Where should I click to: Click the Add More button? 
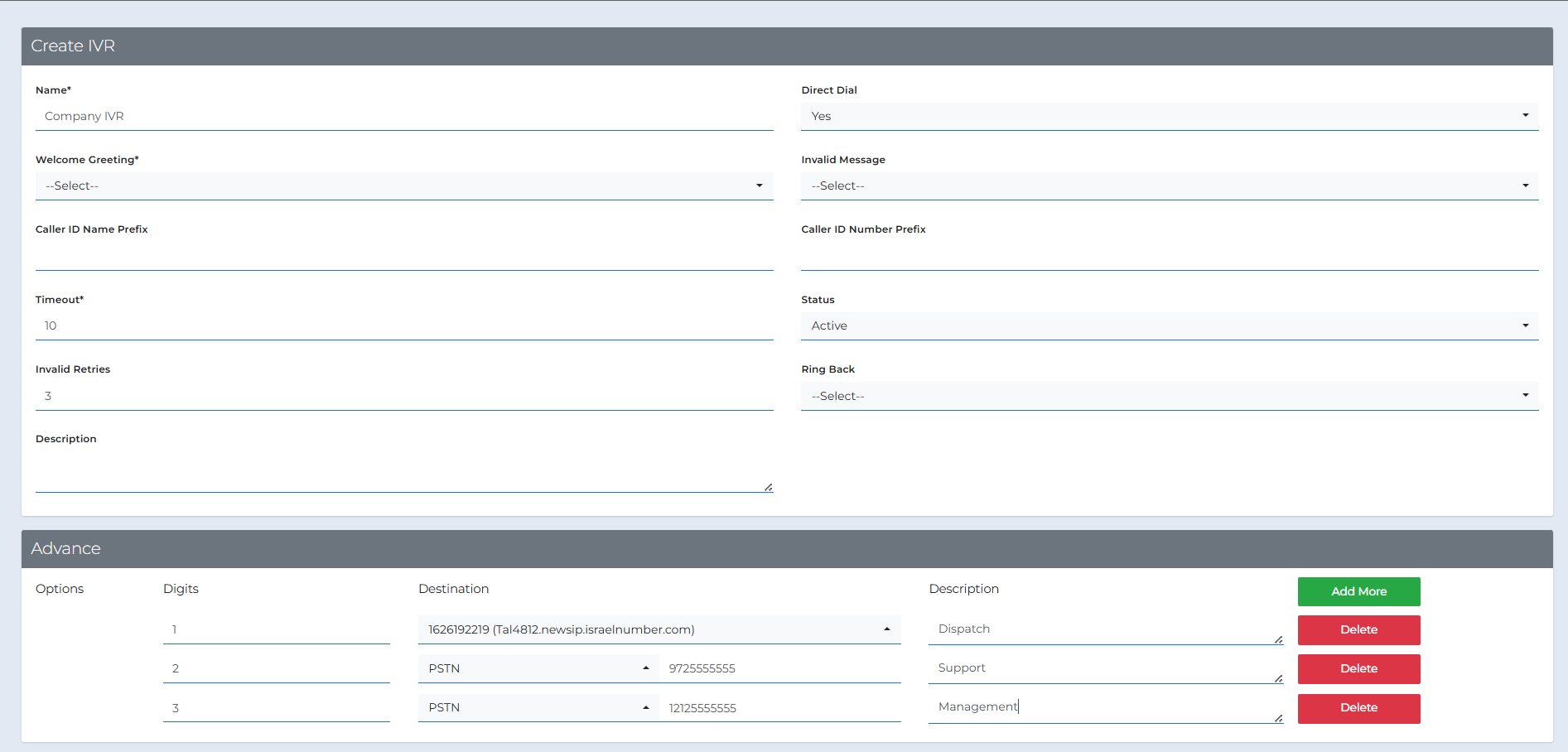tap(1358, 591)
